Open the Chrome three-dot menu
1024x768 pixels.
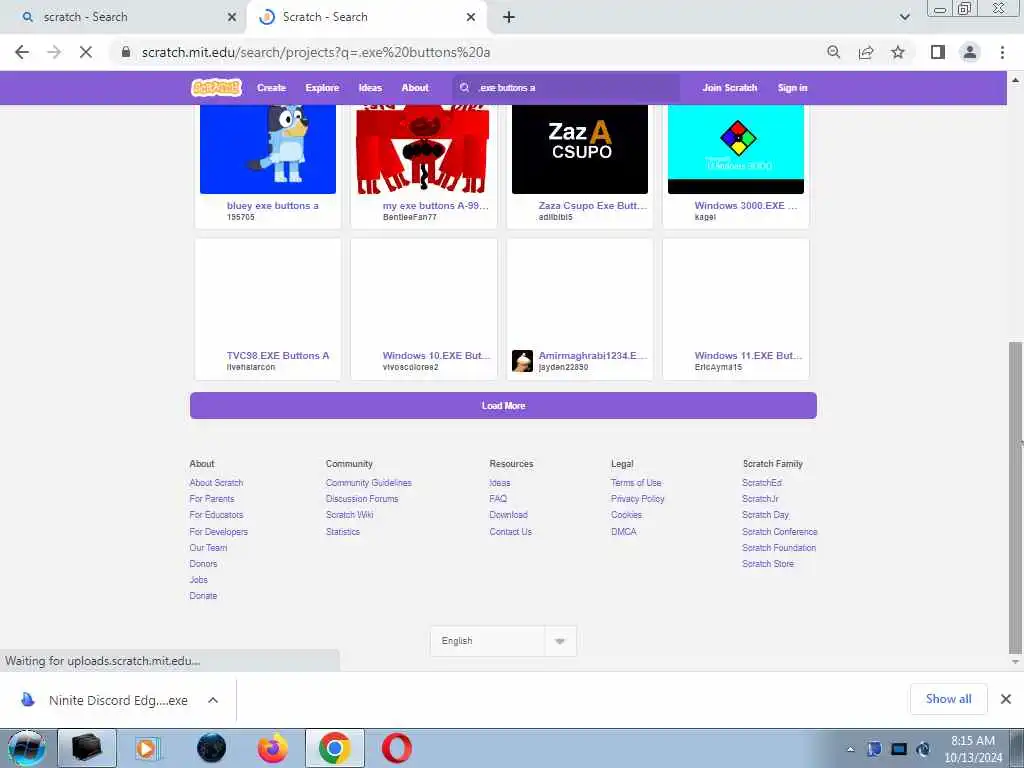coord(1002,52)
